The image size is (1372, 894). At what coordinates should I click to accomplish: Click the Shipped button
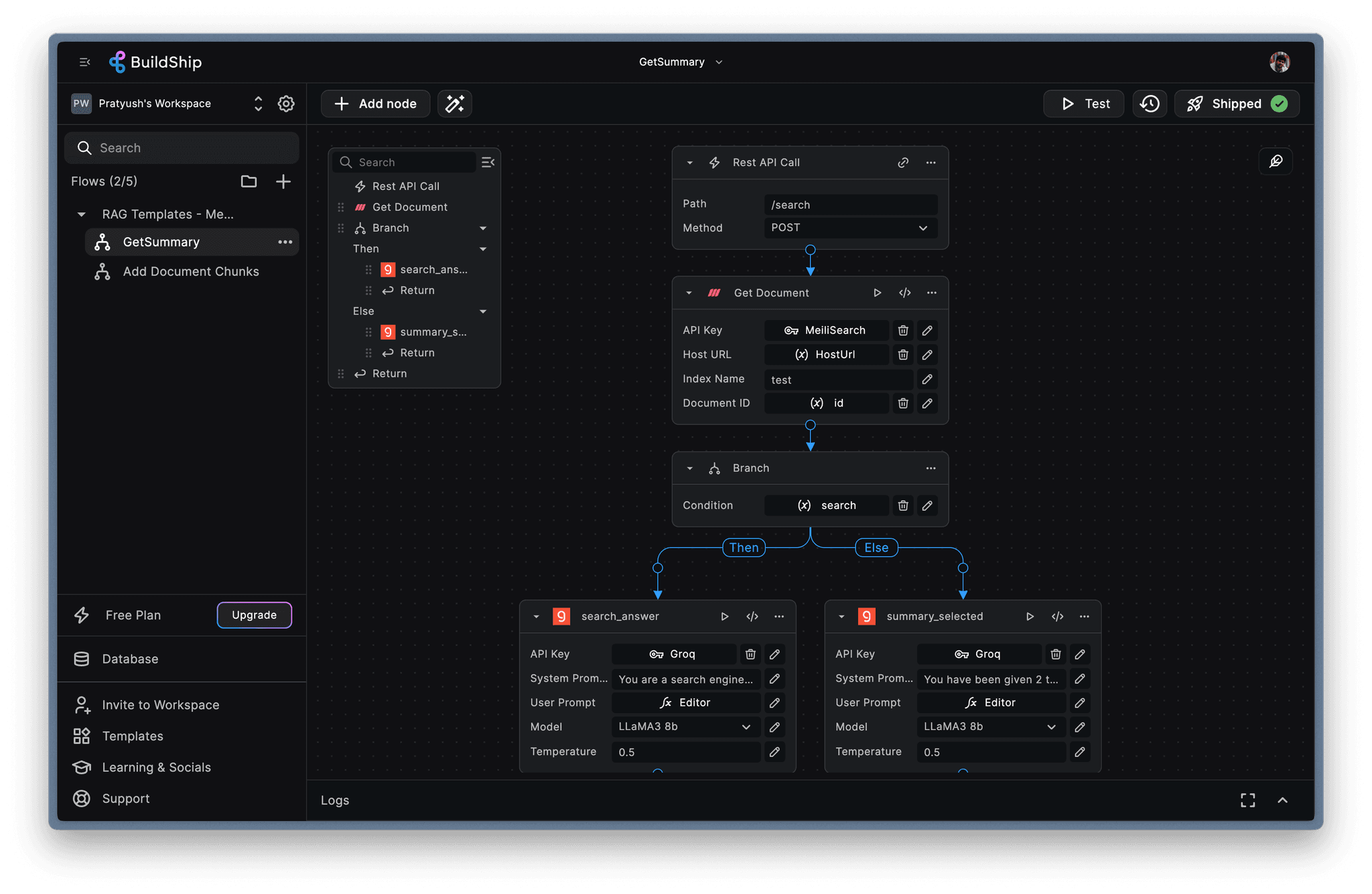point(1237,104)
